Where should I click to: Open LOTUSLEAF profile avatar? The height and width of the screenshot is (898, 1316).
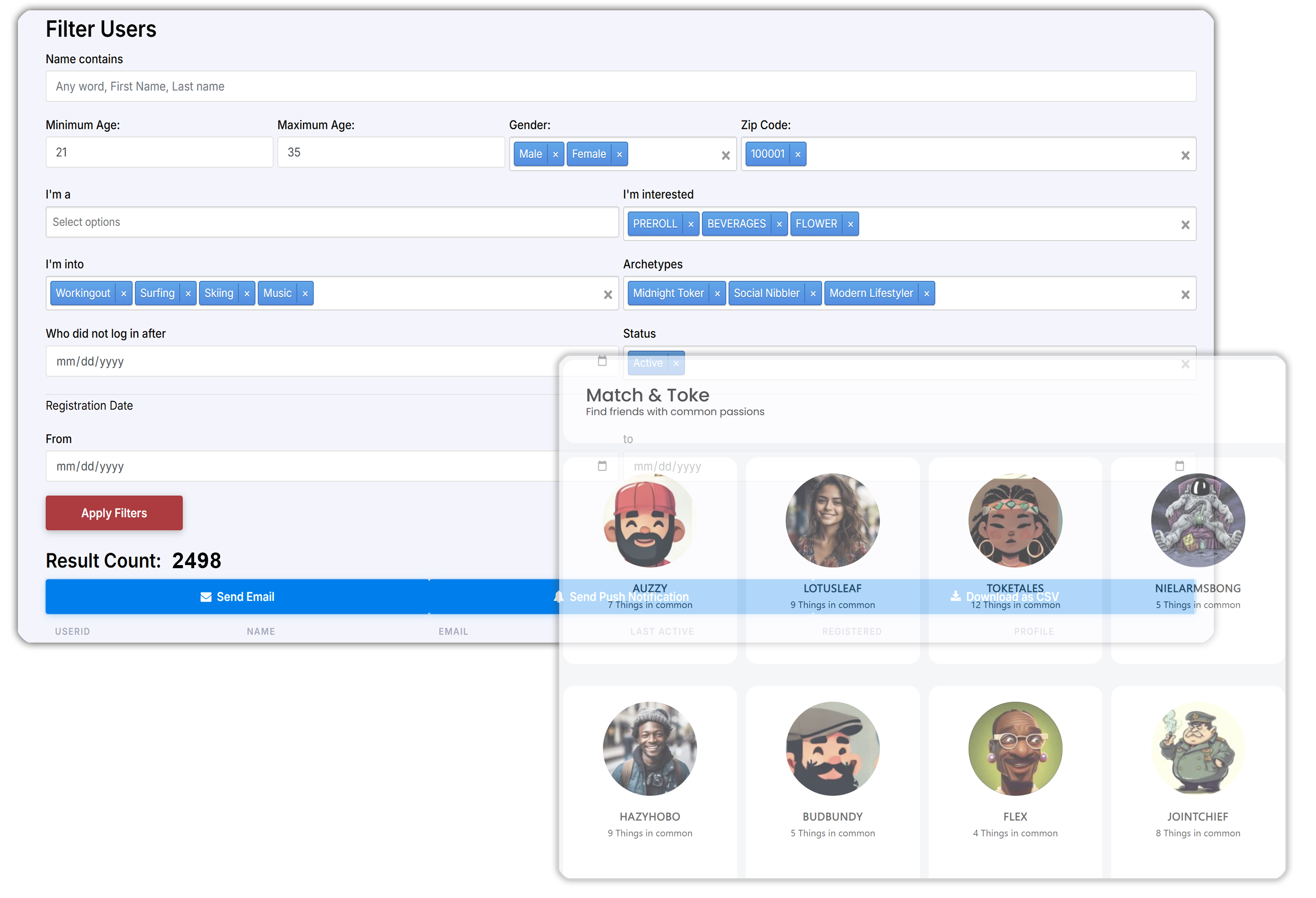[x=833, y=520]
